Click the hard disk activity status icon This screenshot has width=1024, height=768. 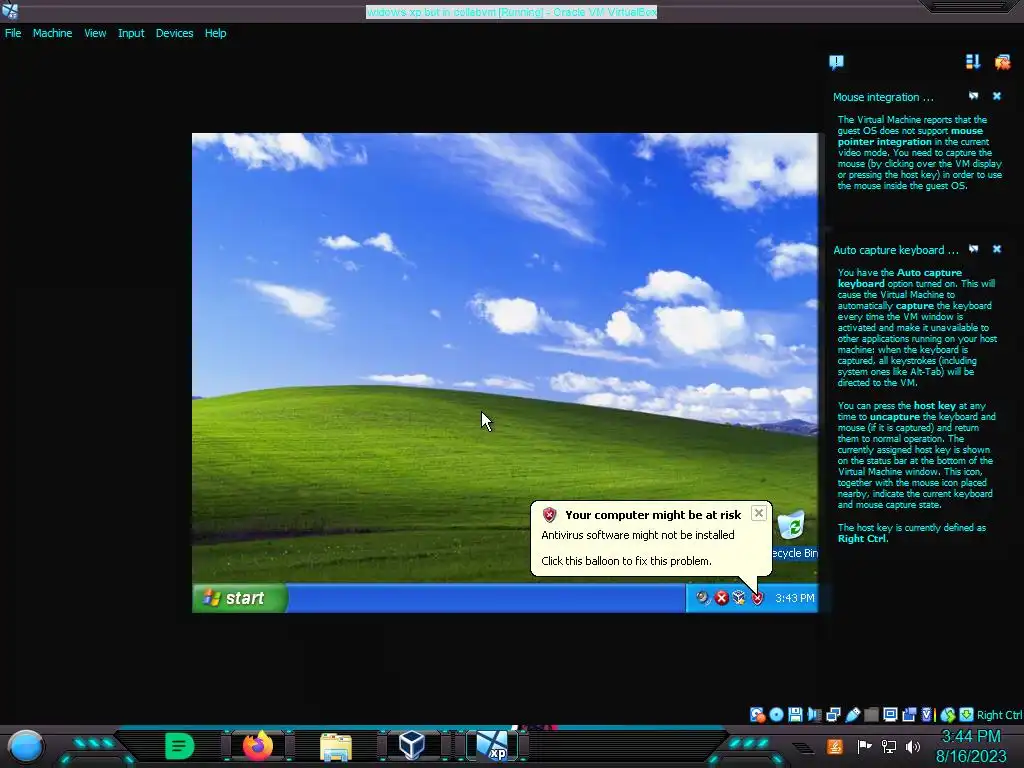pos(757,715)
